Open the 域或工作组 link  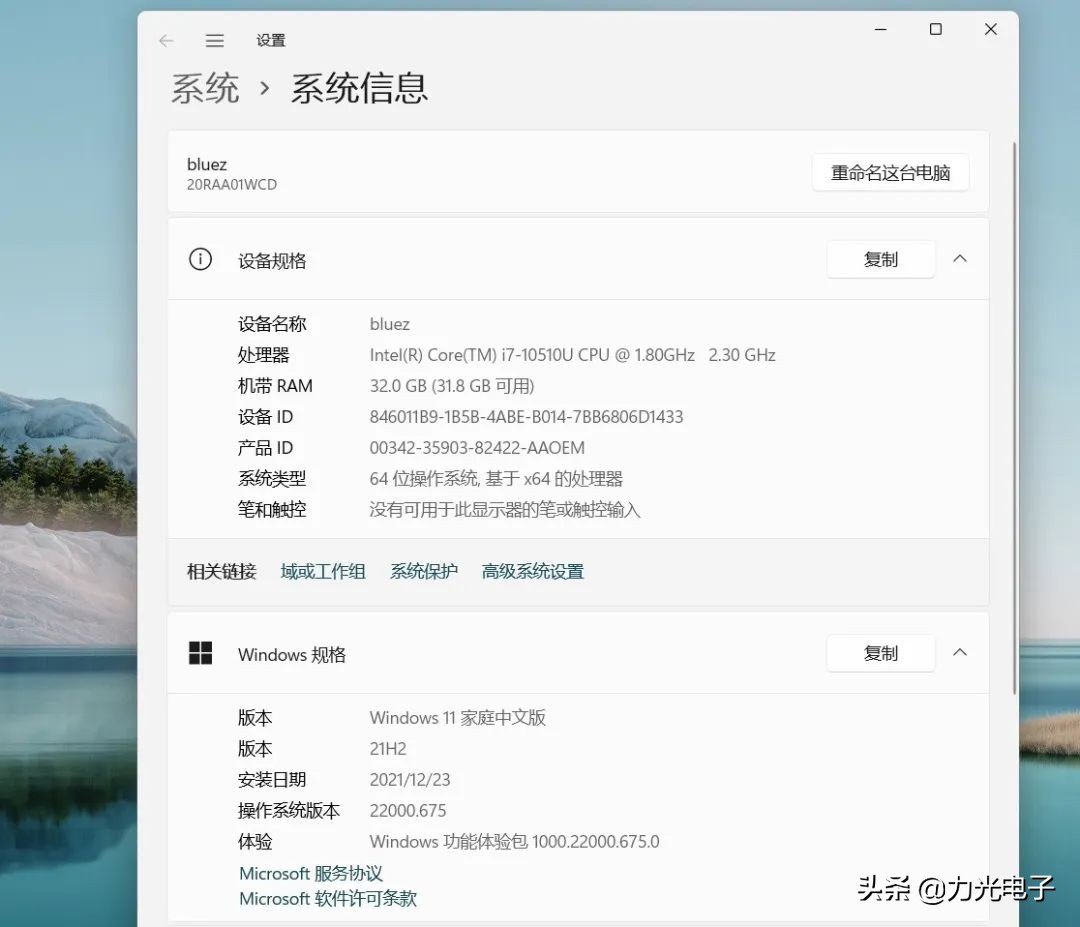(323, 572)
